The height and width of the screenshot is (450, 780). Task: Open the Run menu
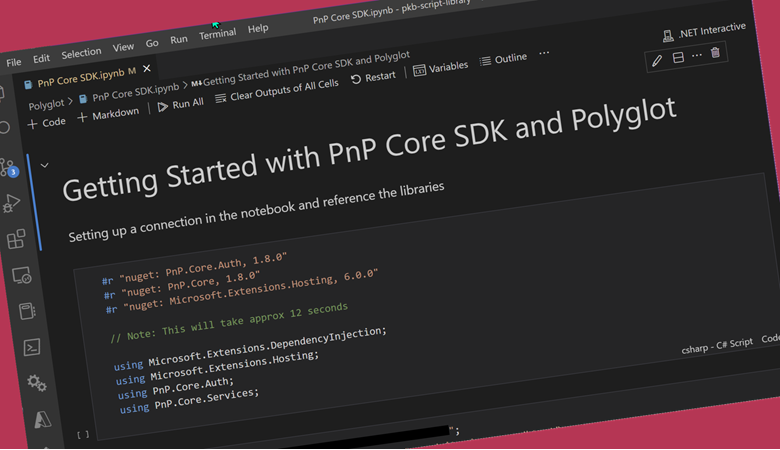point(179,39)
